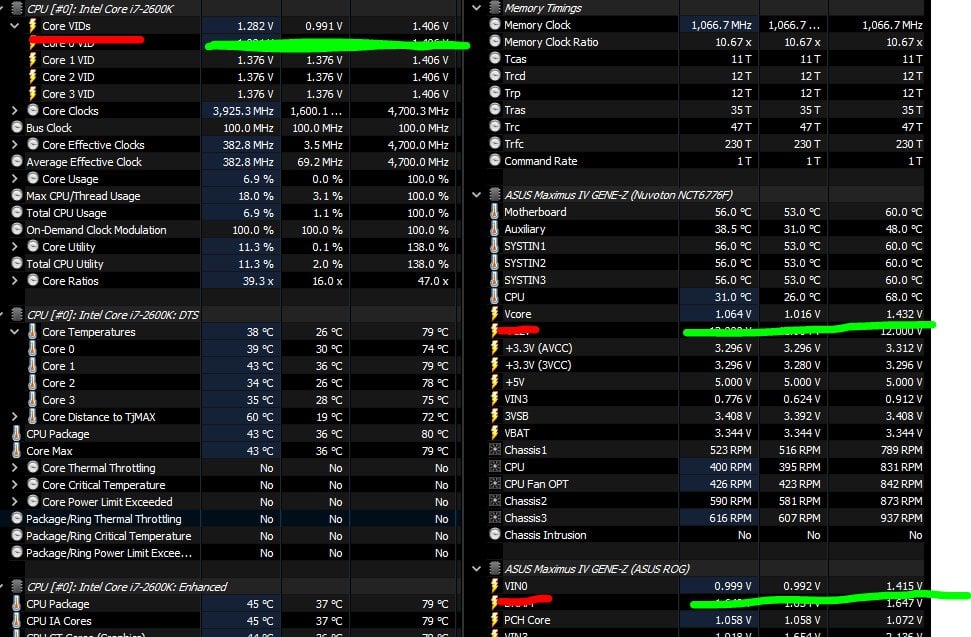Select the Intel Core i7-2600K Enhanced header
This screenshot has width=971, height=637.
[x=232, y=587]
